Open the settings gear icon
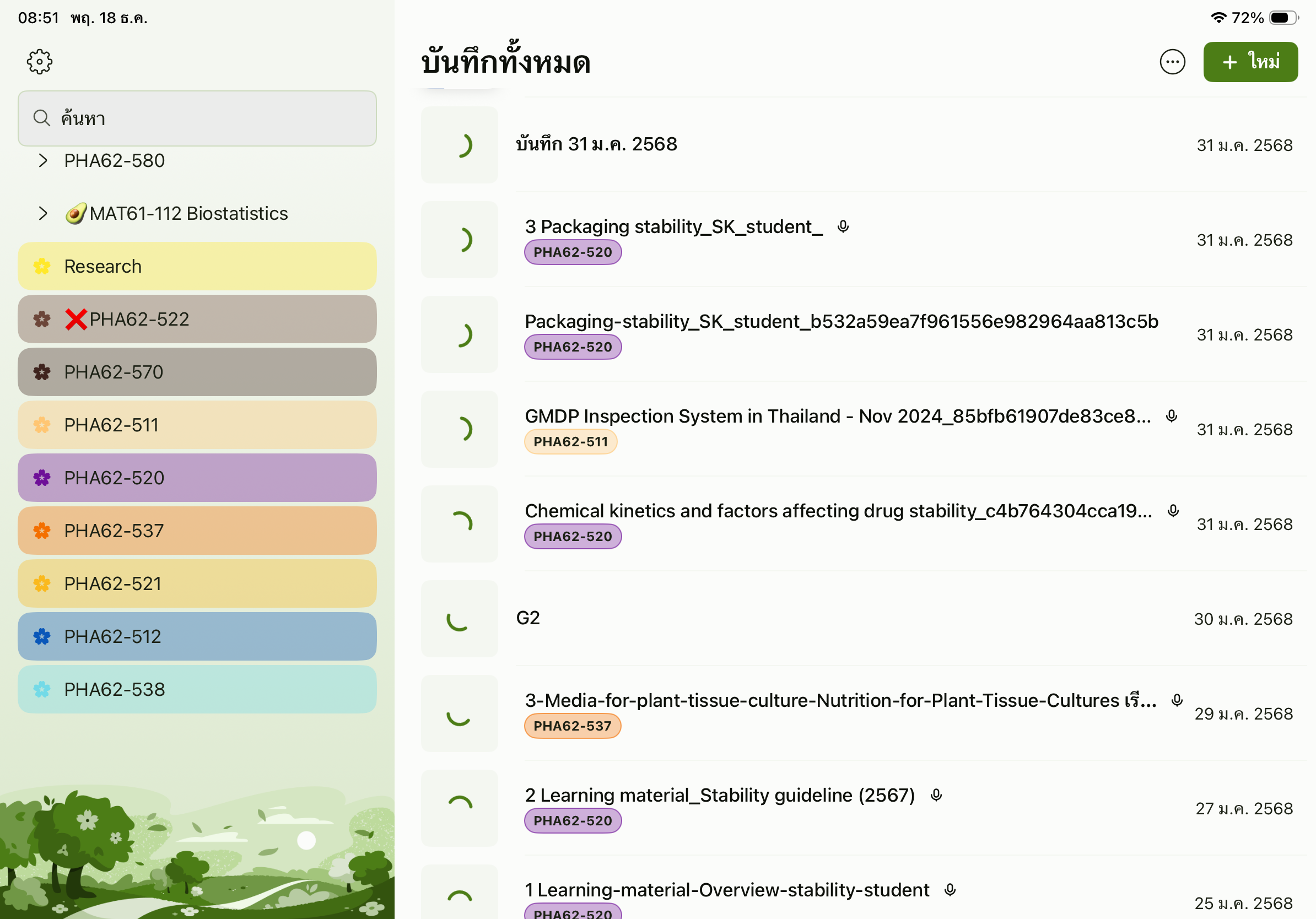Screen dimensions: 1316x919 (40, 61)
